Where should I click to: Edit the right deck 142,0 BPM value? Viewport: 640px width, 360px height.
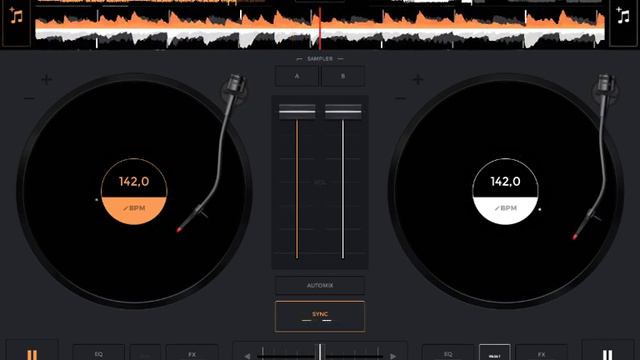505,181
